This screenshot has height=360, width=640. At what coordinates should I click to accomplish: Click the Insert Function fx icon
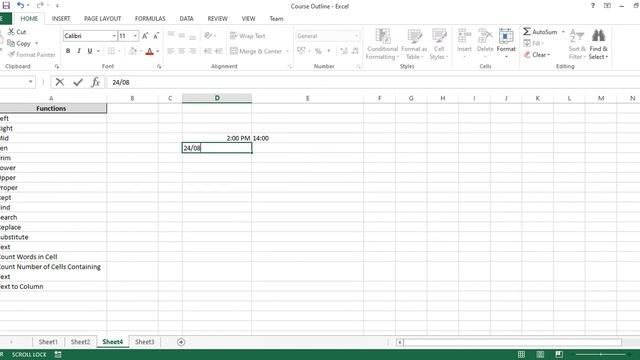[96, 82]
